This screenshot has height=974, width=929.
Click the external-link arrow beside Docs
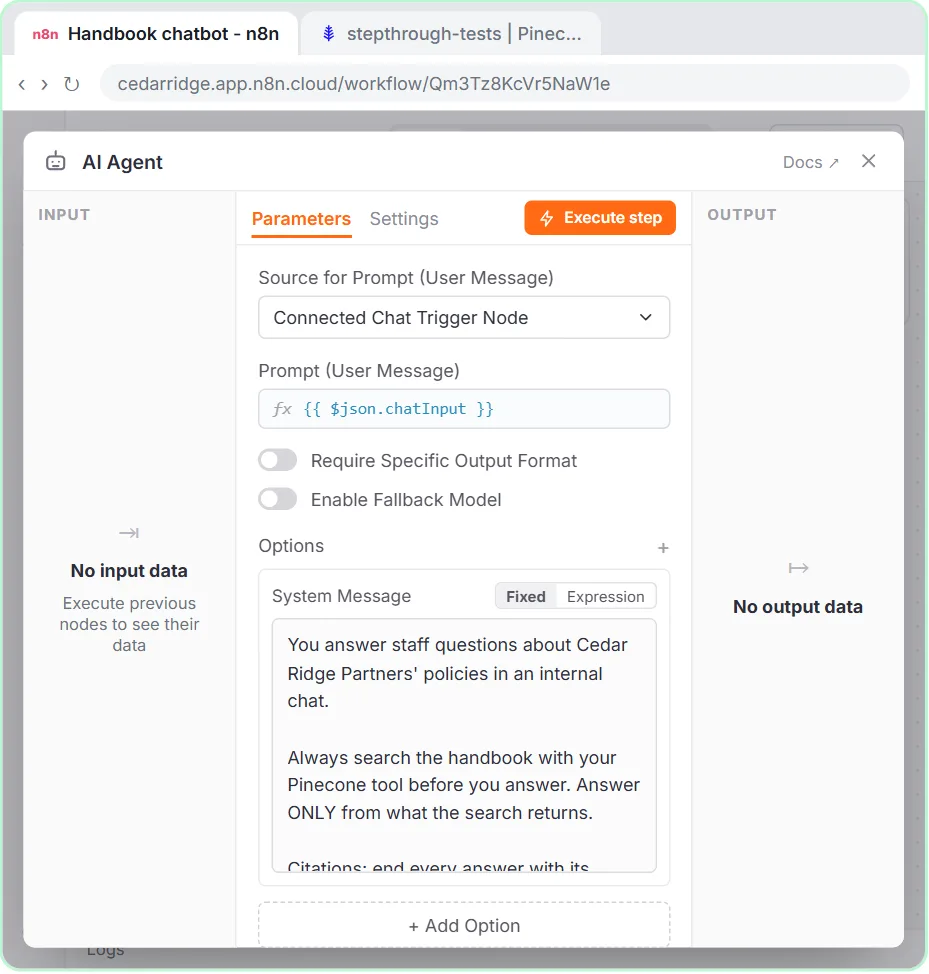pyautogui.click(x=834, y=163)
